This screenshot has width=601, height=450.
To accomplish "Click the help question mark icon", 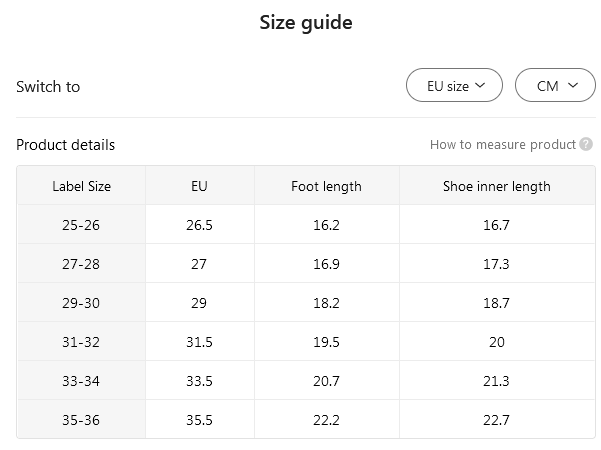I will [586, 145].
